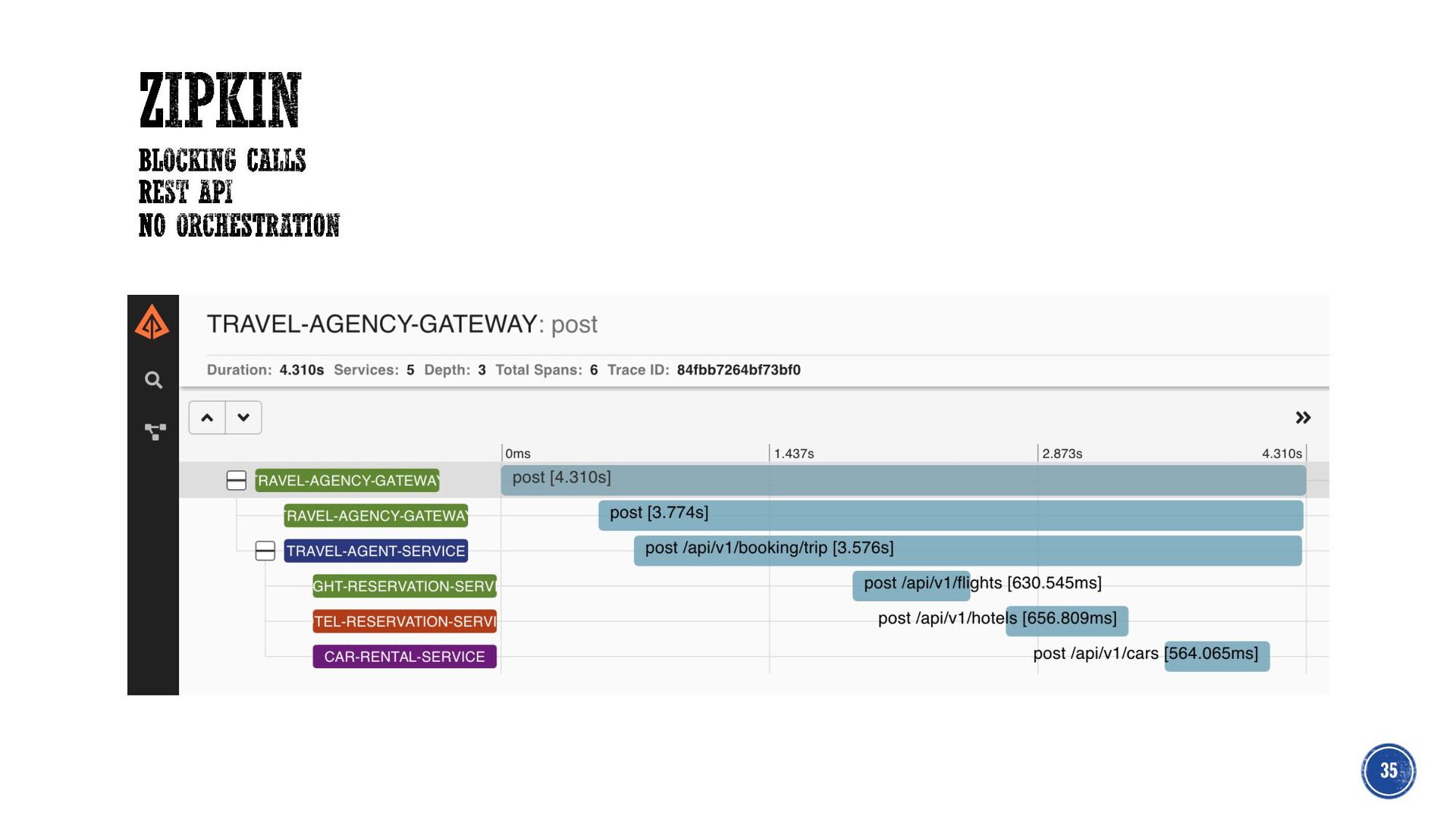
Task: Click the Depth value 3
Action: point(482,370)
